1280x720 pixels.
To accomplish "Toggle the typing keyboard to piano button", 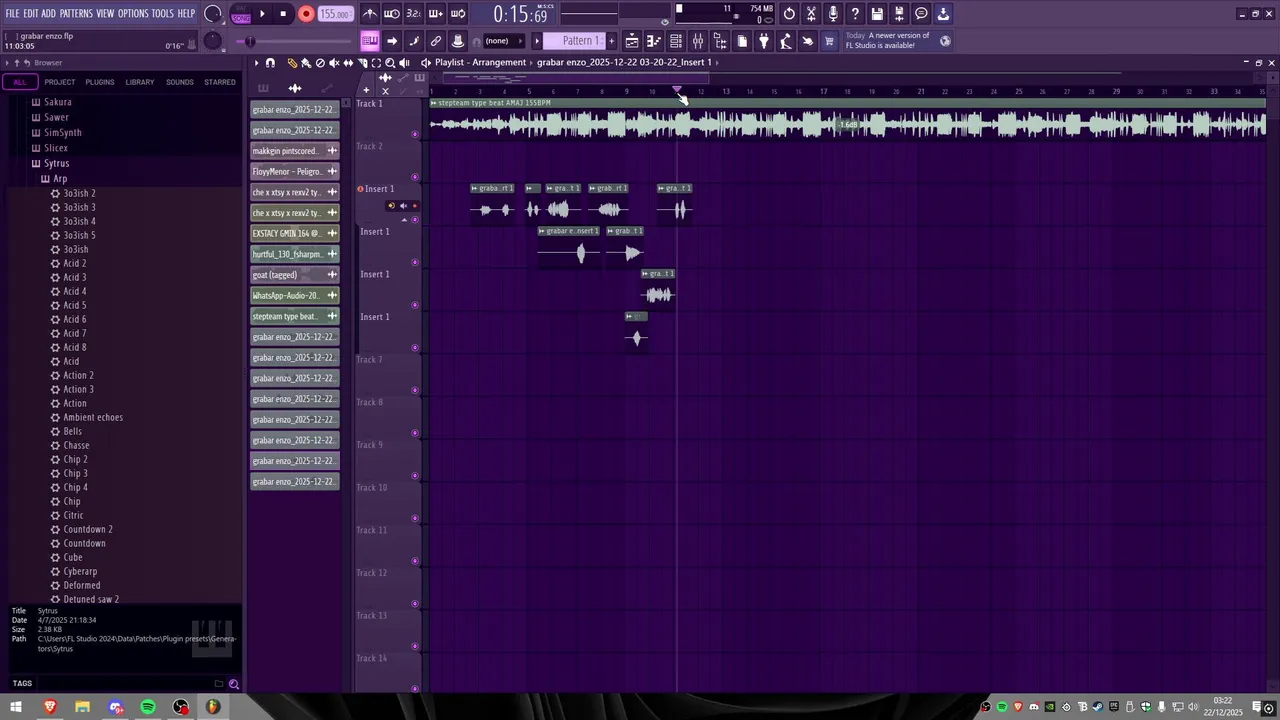I will pyautogui.click(x=370, y=41).
